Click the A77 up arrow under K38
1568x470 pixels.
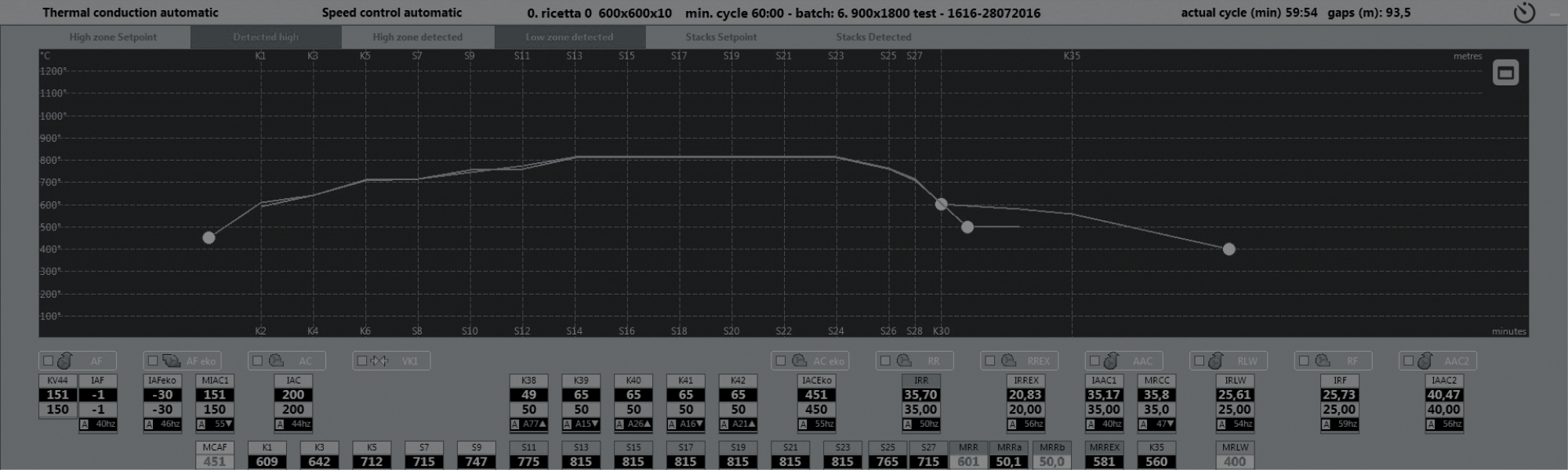[x=542, y=424]
